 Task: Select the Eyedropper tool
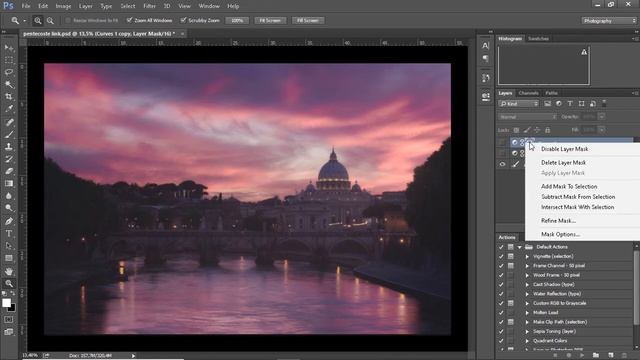pos(9,109)
